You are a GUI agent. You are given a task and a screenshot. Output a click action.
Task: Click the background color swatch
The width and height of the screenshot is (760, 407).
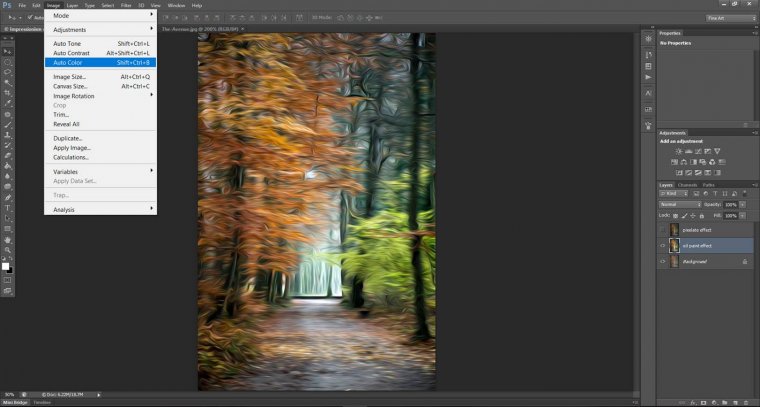[10, 270]
